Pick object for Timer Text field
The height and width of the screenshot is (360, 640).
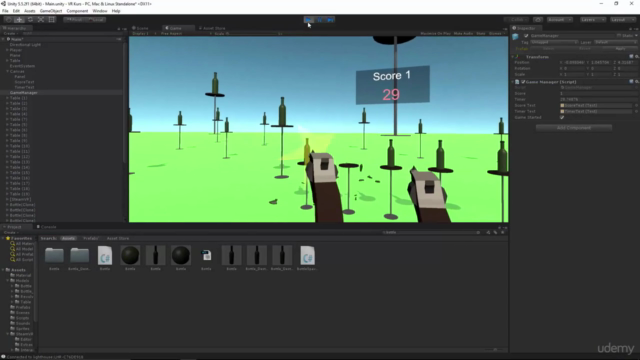point(636,111)
